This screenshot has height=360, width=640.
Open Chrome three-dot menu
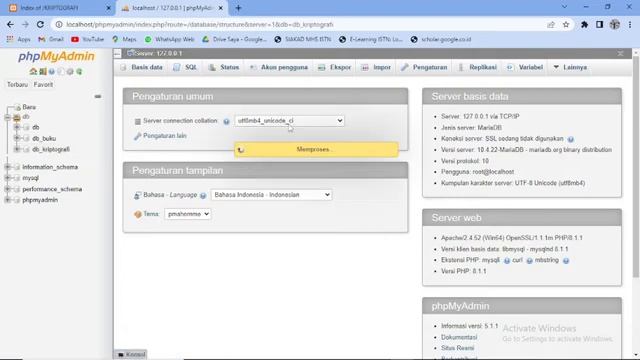tap(630, 24)
